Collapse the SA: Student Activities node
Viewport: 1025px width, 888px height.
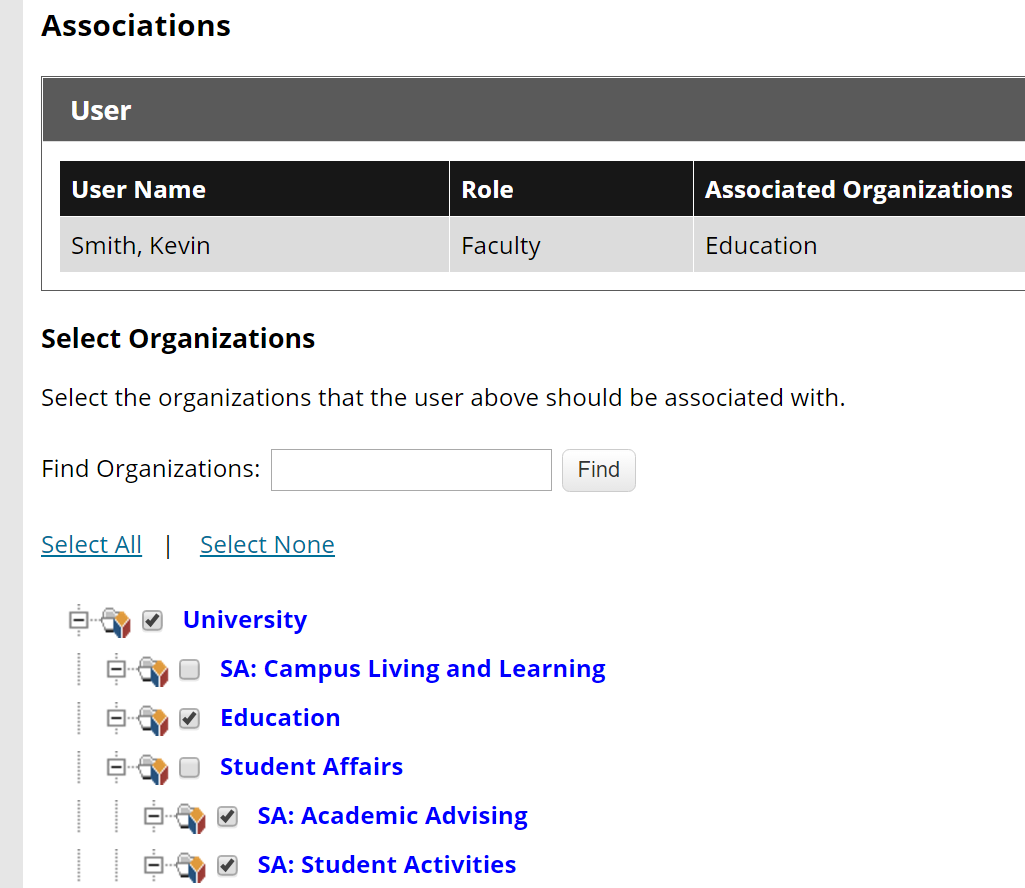pos(154,864)
